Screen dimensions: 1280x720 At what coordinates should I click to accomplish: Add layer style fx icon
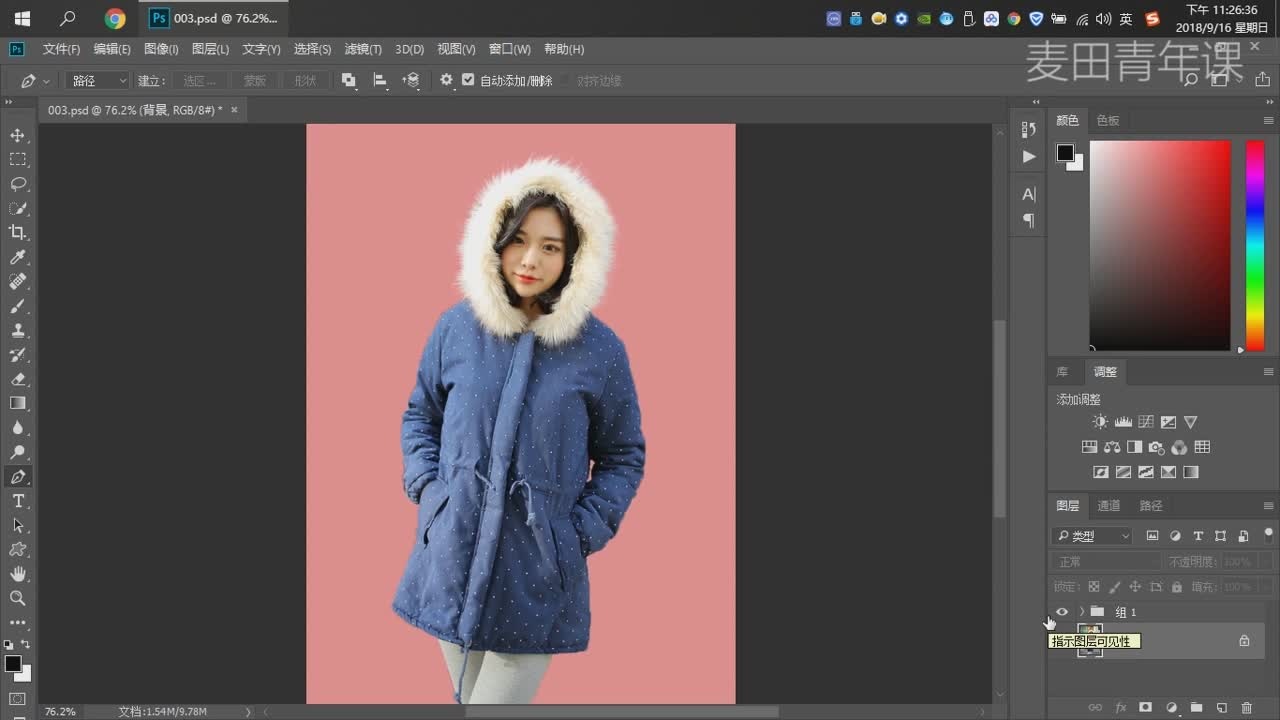click(1121, 708)
